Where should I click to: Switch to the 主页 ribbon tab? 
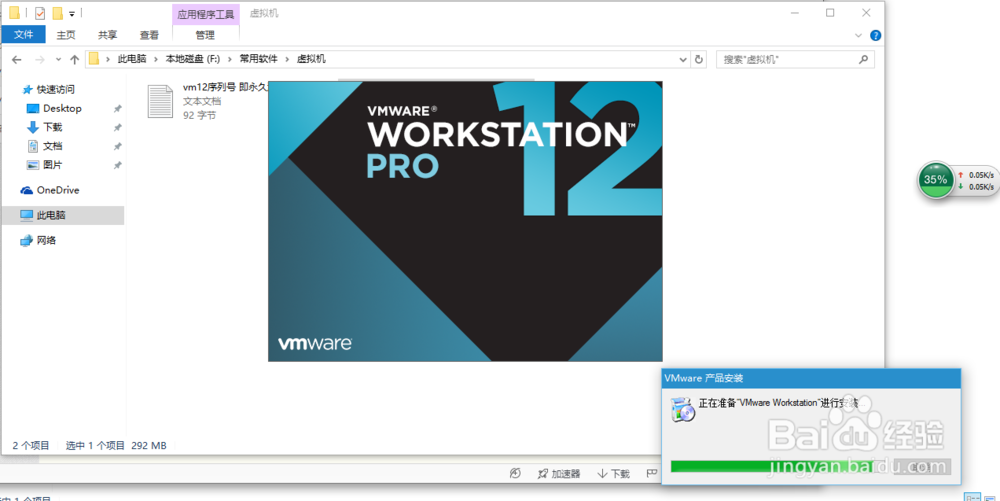pyautogui.click(x=66, y=35)
